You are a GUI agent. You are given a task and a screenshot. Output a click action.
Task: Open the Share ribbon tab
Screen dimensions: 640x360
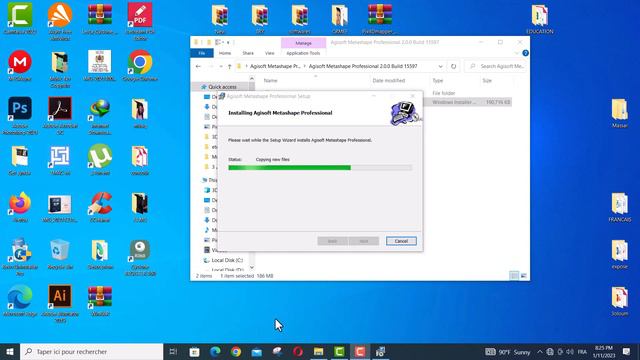tap(248, 53)
